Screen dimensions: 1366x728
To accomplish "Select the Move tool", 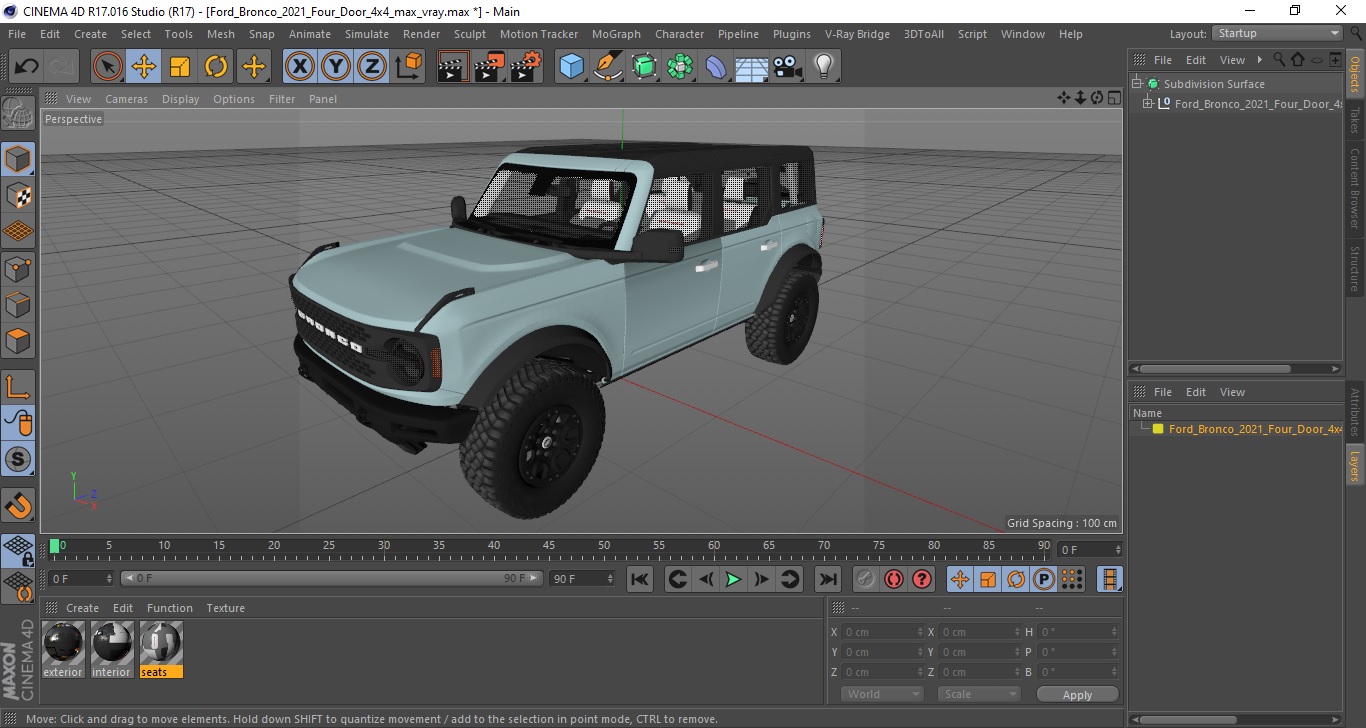I will pyautogui.click(x=144, y=67).
